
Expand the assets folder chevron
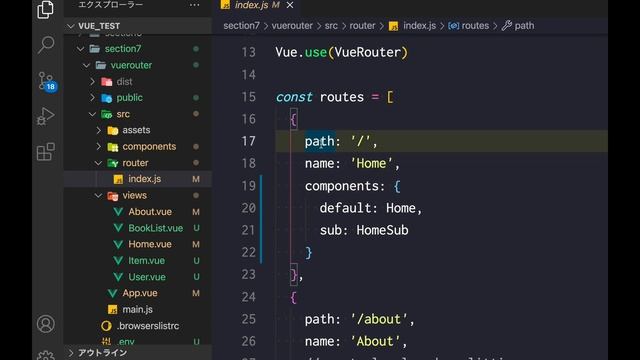tap(99, 130)
